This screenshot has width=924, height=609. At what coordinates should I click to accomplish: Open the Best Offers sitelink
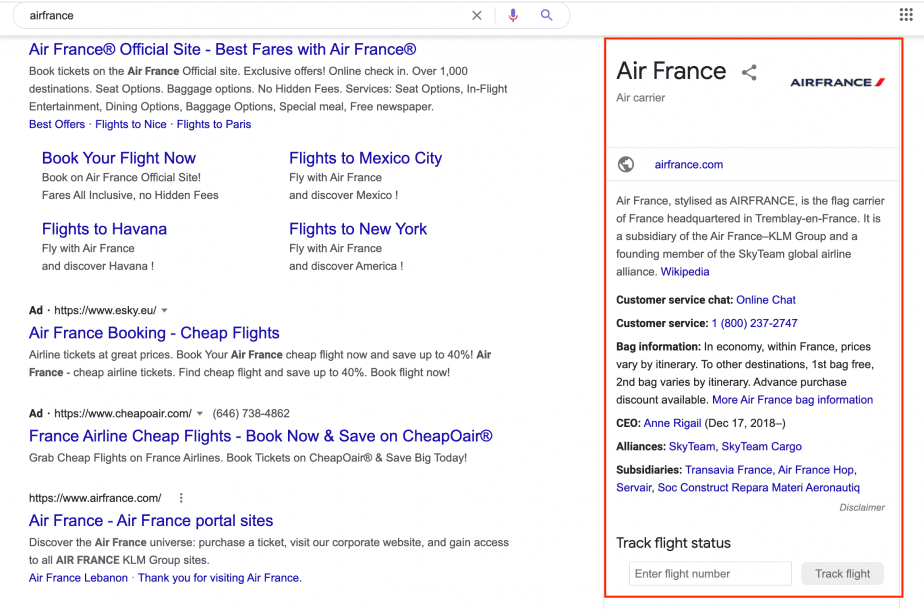57,124
